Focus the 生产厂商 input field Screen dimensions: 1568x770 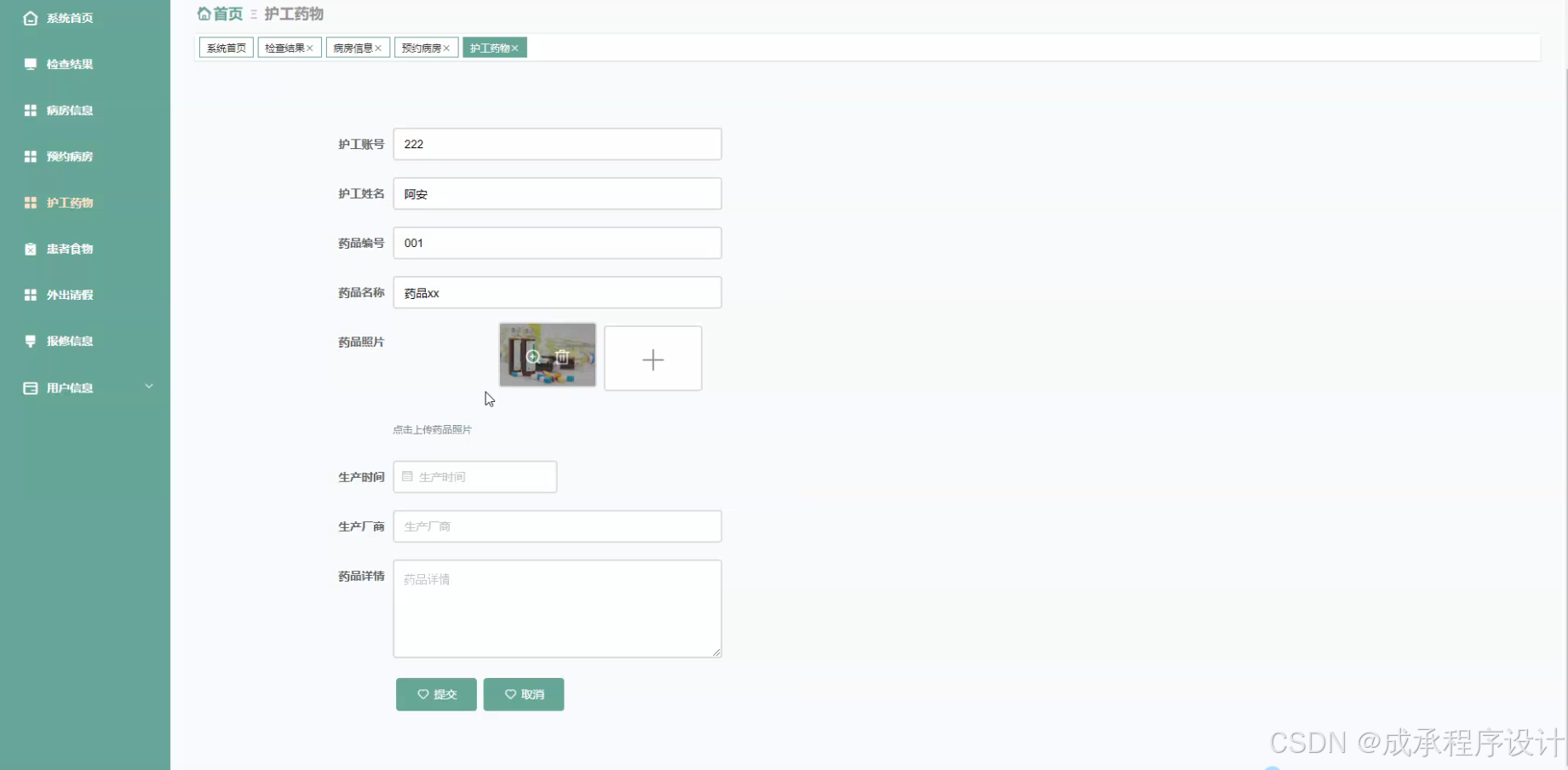tap(557, 526)
